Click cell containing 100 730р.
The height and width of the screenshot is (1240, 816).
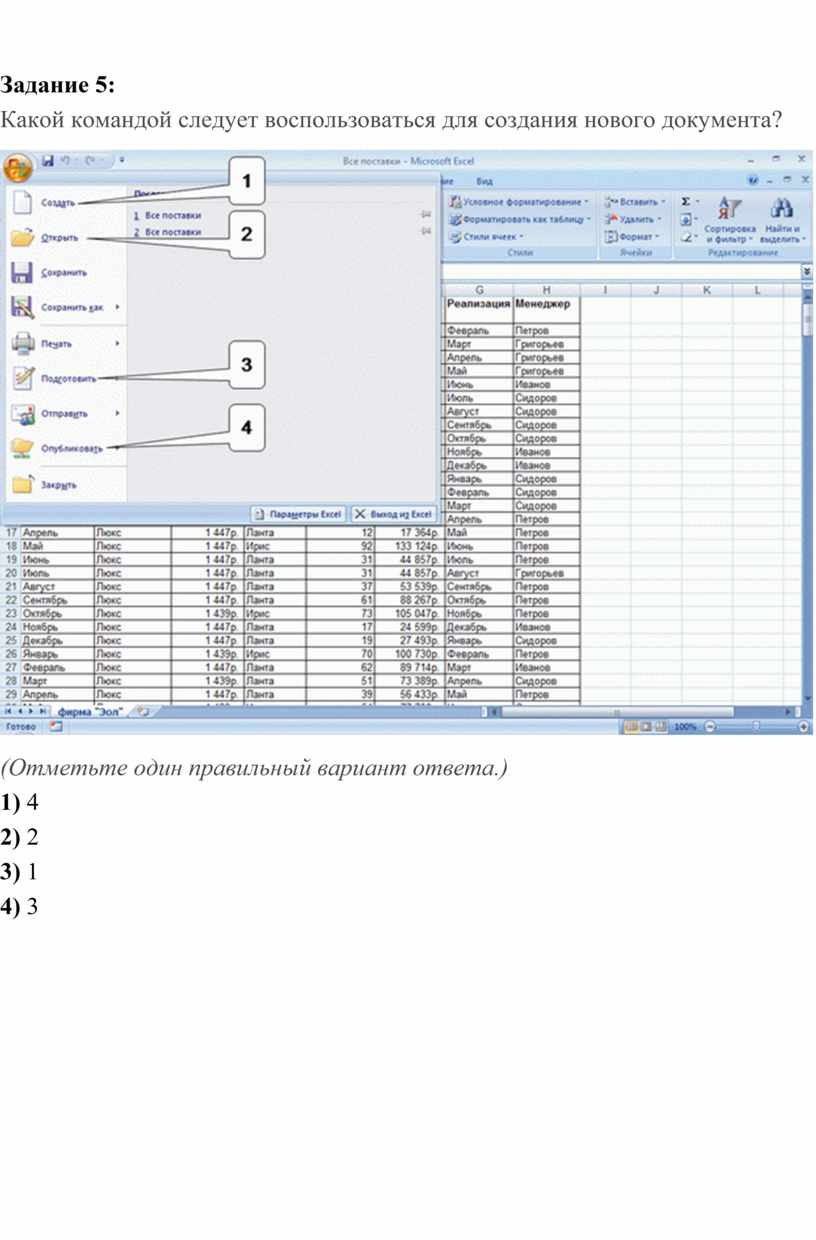pyautogui.click(x=410, y=653)
